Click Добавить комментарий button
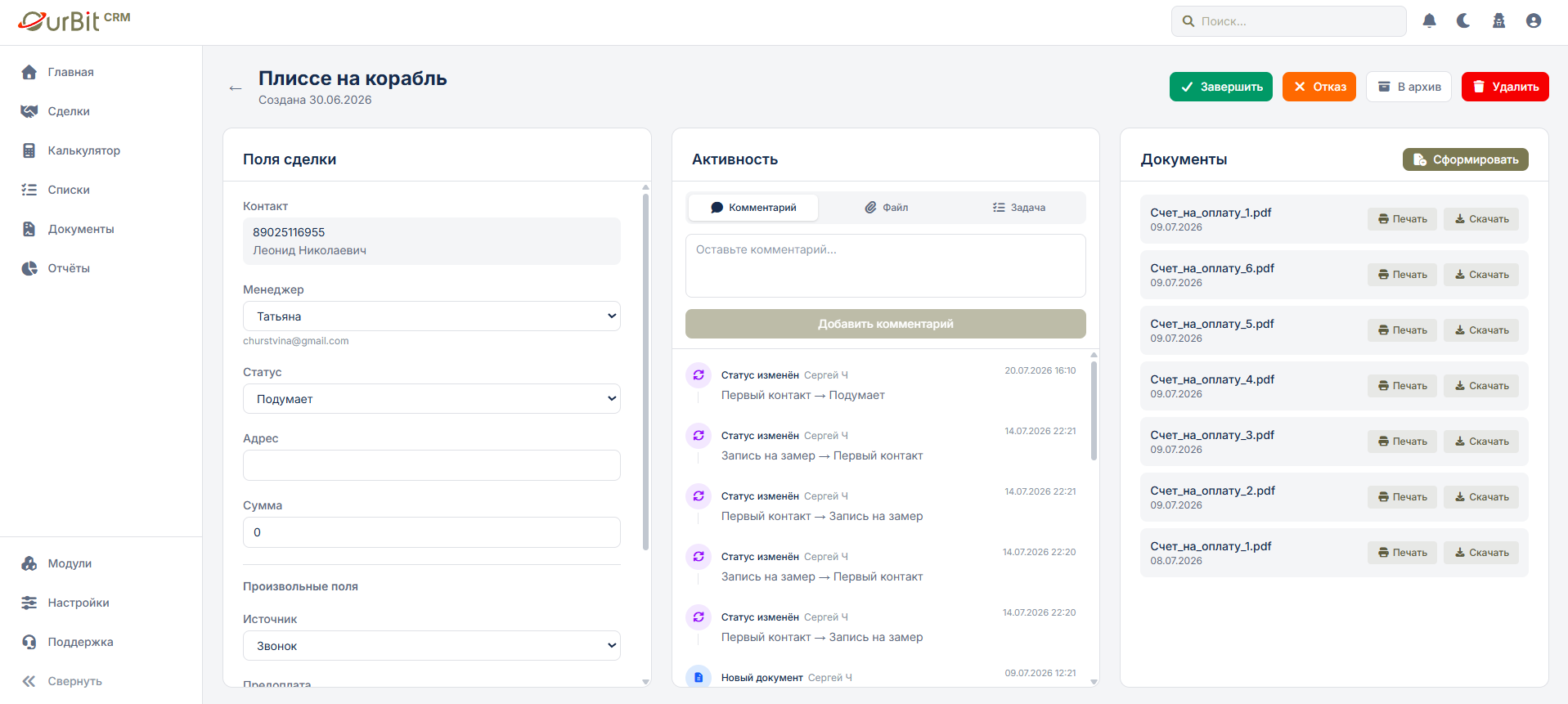Image resolution: width=1568 pixels, height=704 pixels. pos(886,324)
